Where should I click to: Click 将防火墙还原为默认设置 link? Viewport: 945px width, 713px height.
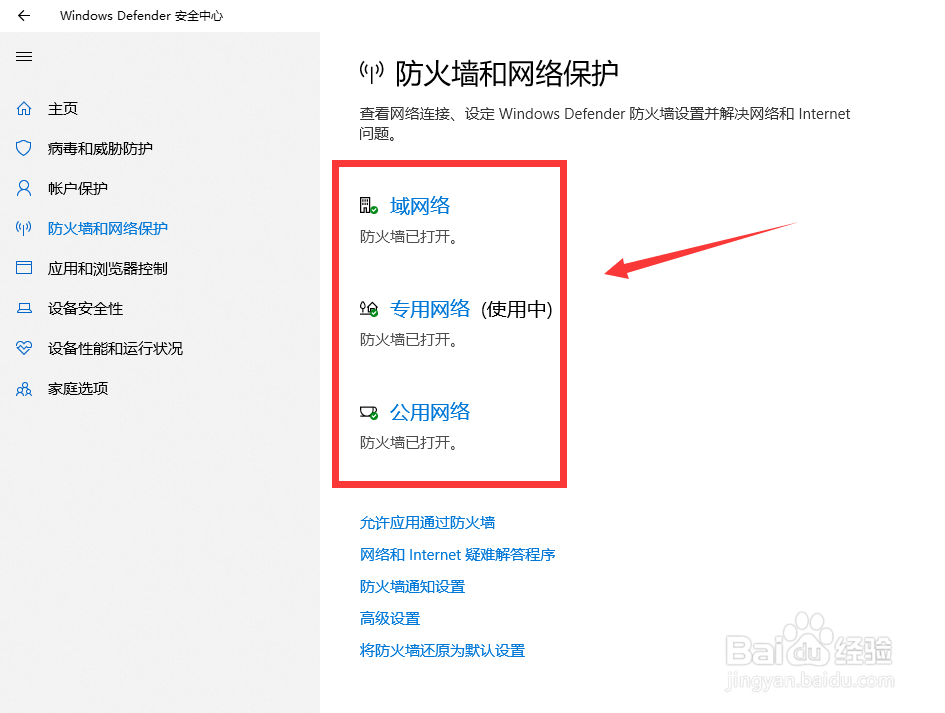(x=442, y=650)
